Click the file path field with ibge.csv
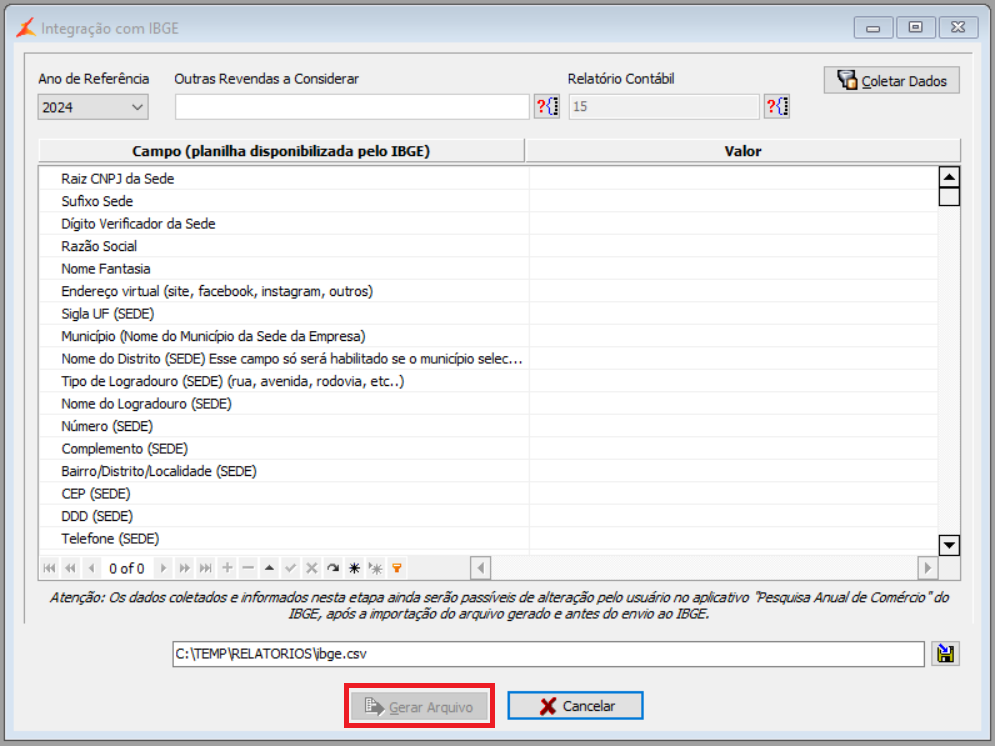The image size is (995, 746). (x=548, y=654)
